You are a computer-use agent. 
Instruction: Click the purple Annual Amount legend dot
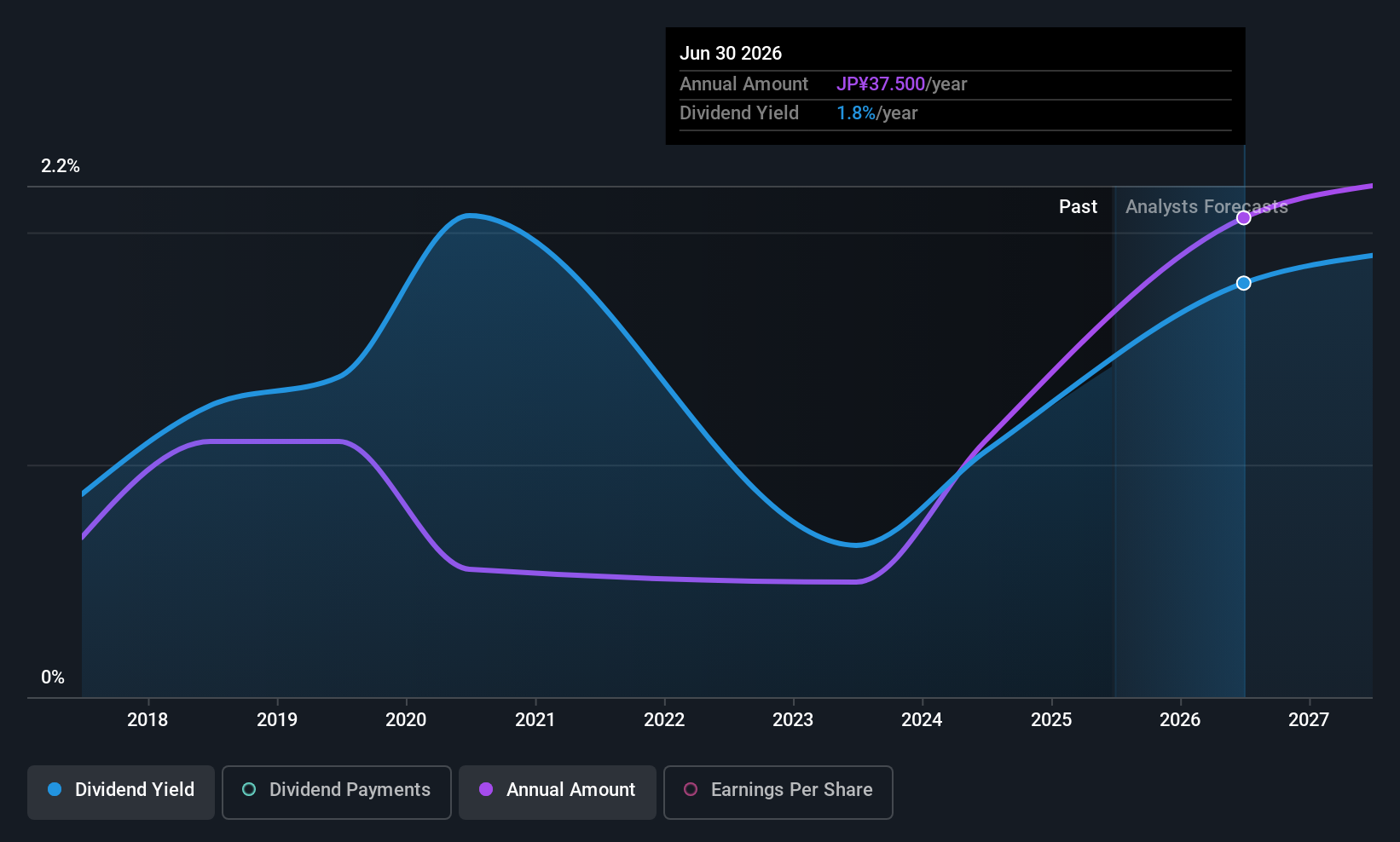point(486,789)
